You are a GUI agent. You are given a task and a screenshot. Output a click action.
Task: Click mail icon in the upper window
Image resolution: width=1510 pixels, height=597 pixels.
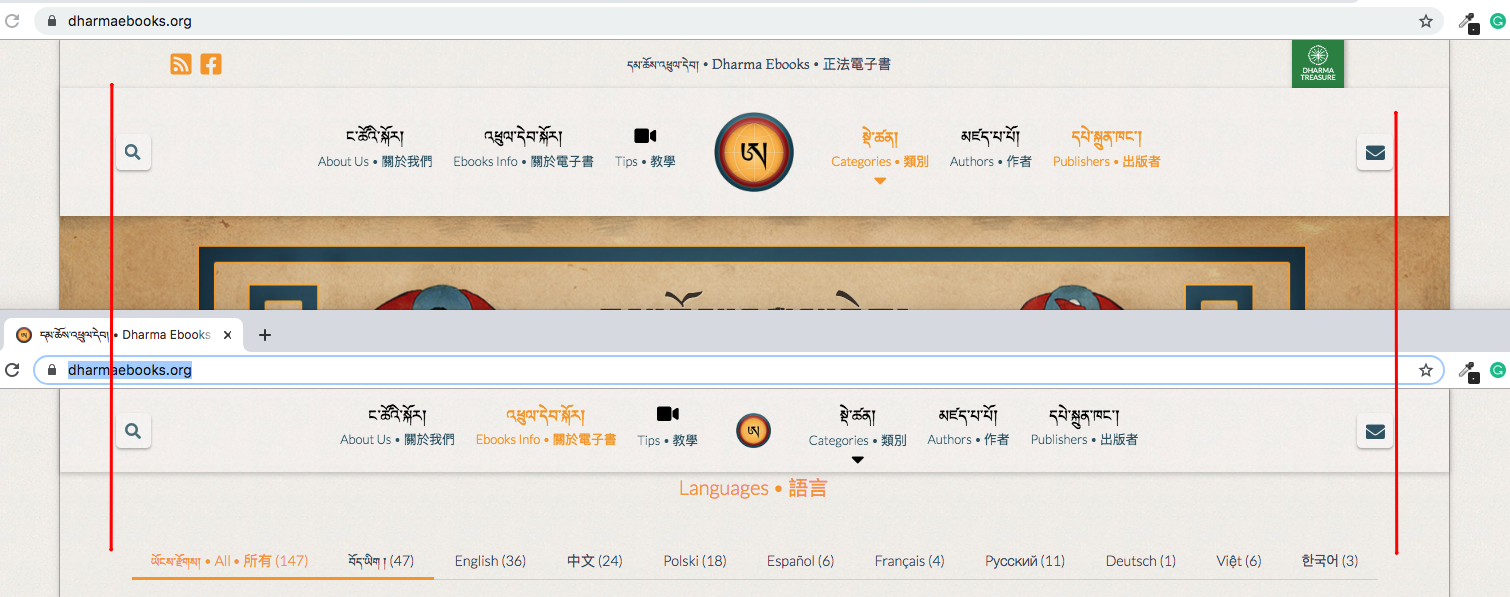tap(1375, 153)
